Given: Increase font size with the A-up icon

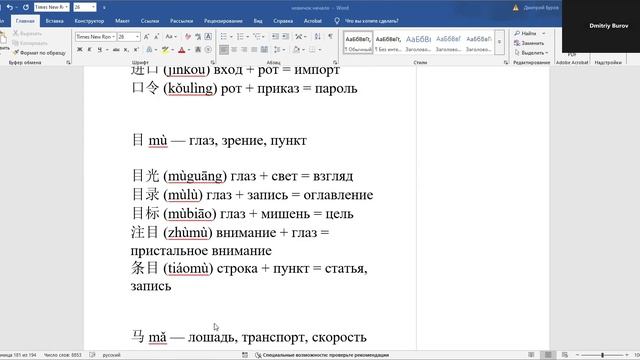Looking at the screenshot, I should coord(147,37).
